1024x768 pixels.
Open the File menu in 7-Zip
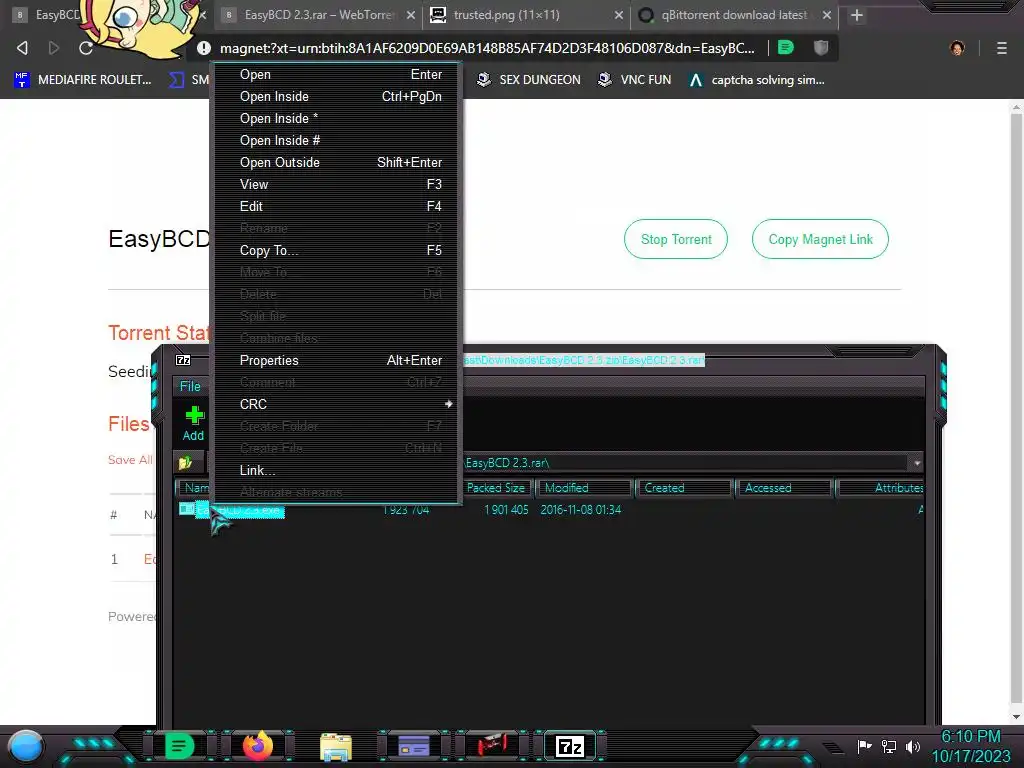[190, 386]
